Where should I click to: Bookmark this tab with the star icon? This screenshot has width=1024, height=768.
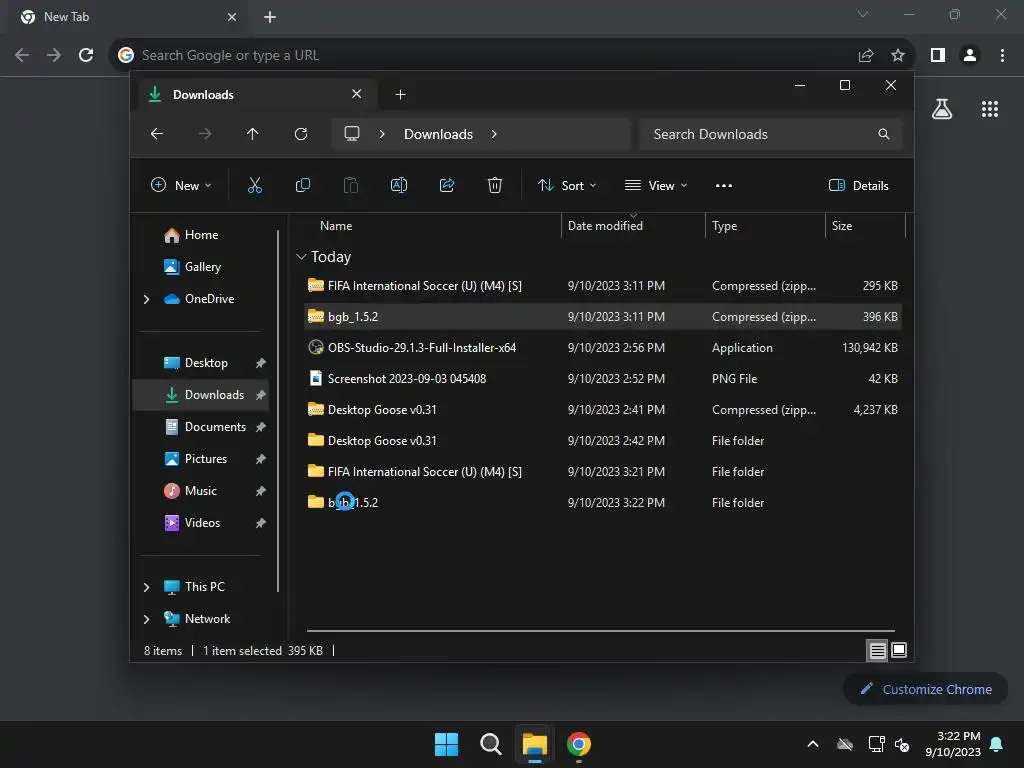tap(898, 56)
